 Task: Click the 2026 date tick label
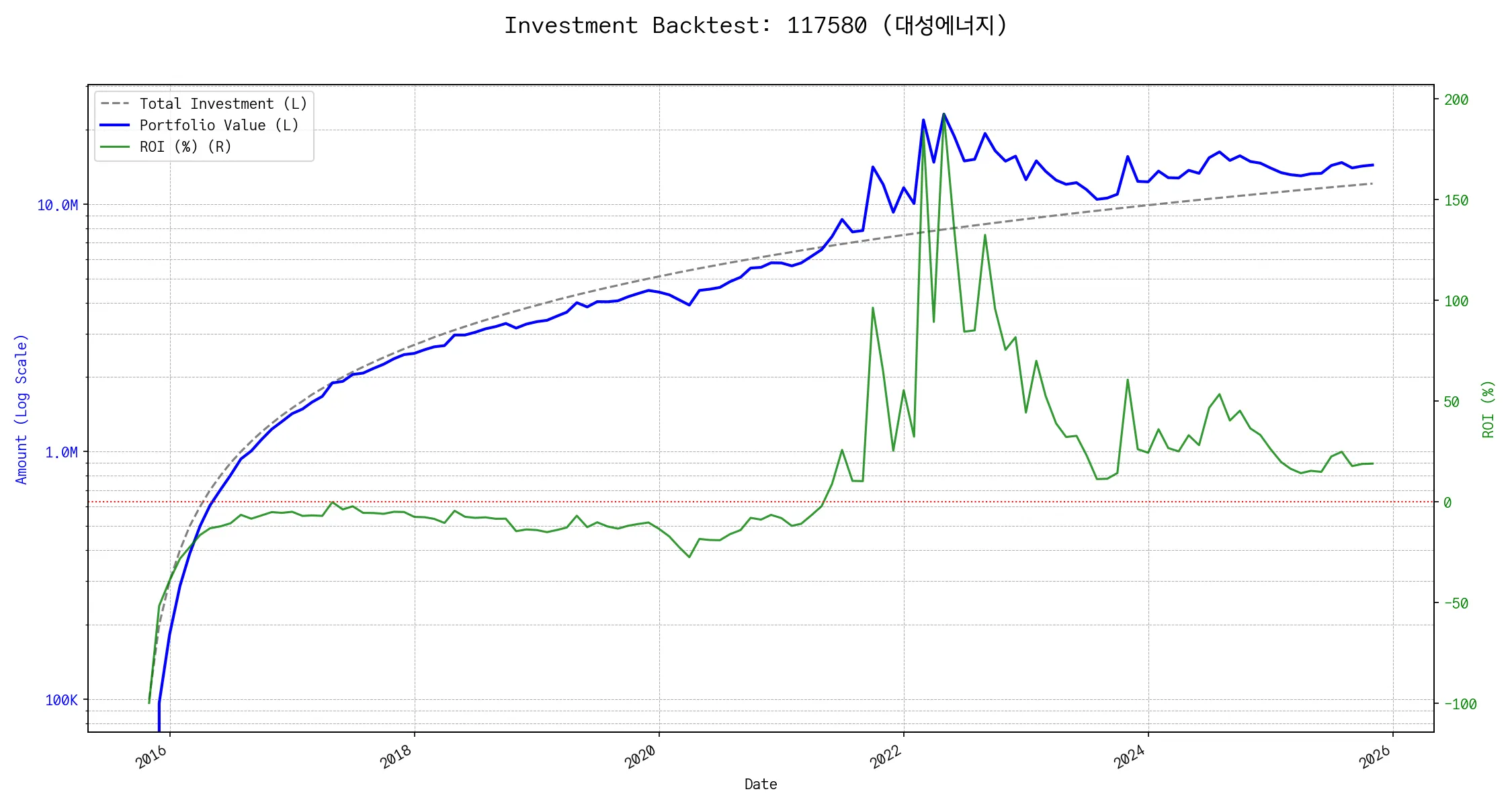tap(1374, 757)
